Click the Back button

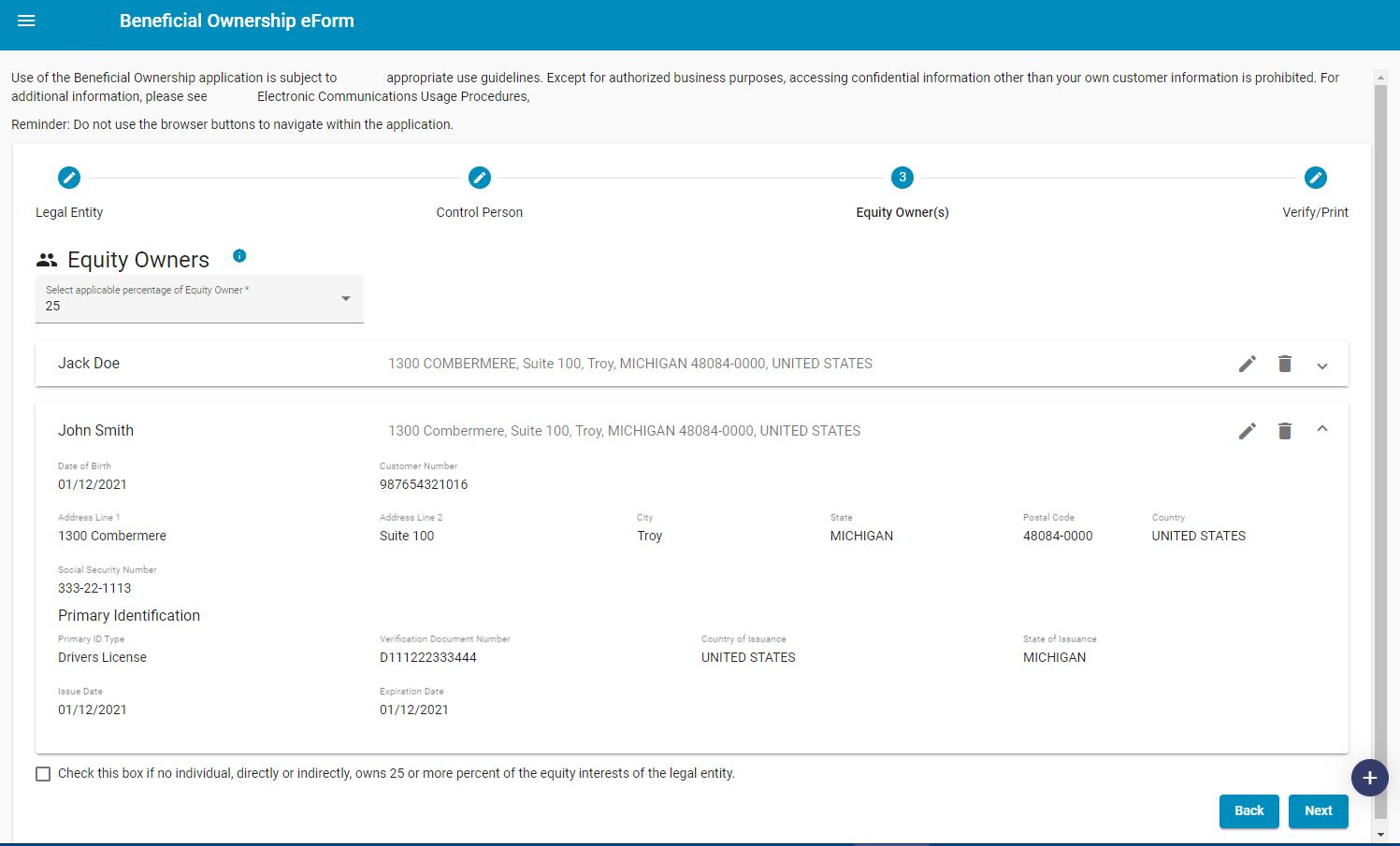click(1249, 810)
